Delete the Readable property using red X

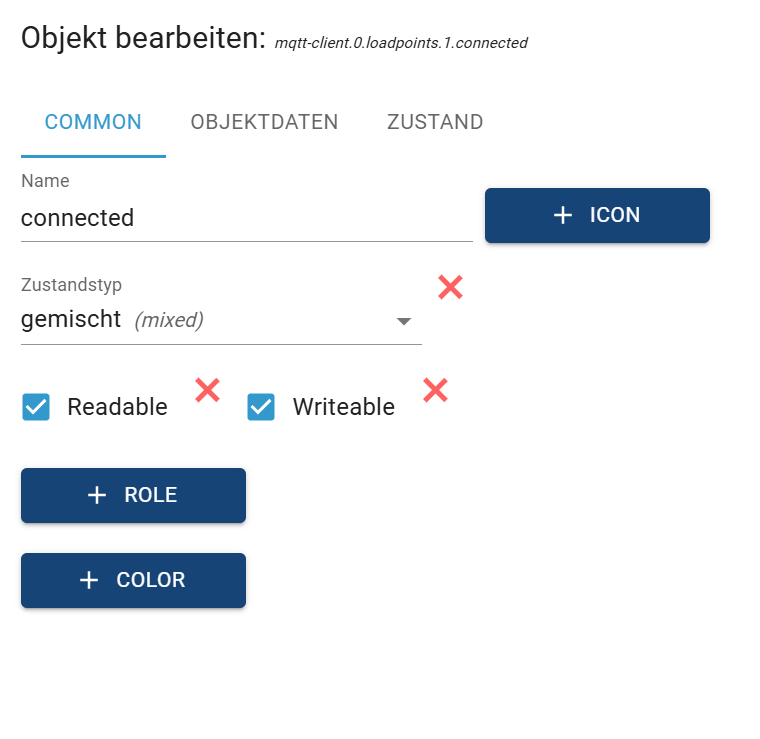pyautogui.click(x=207, y=390)
